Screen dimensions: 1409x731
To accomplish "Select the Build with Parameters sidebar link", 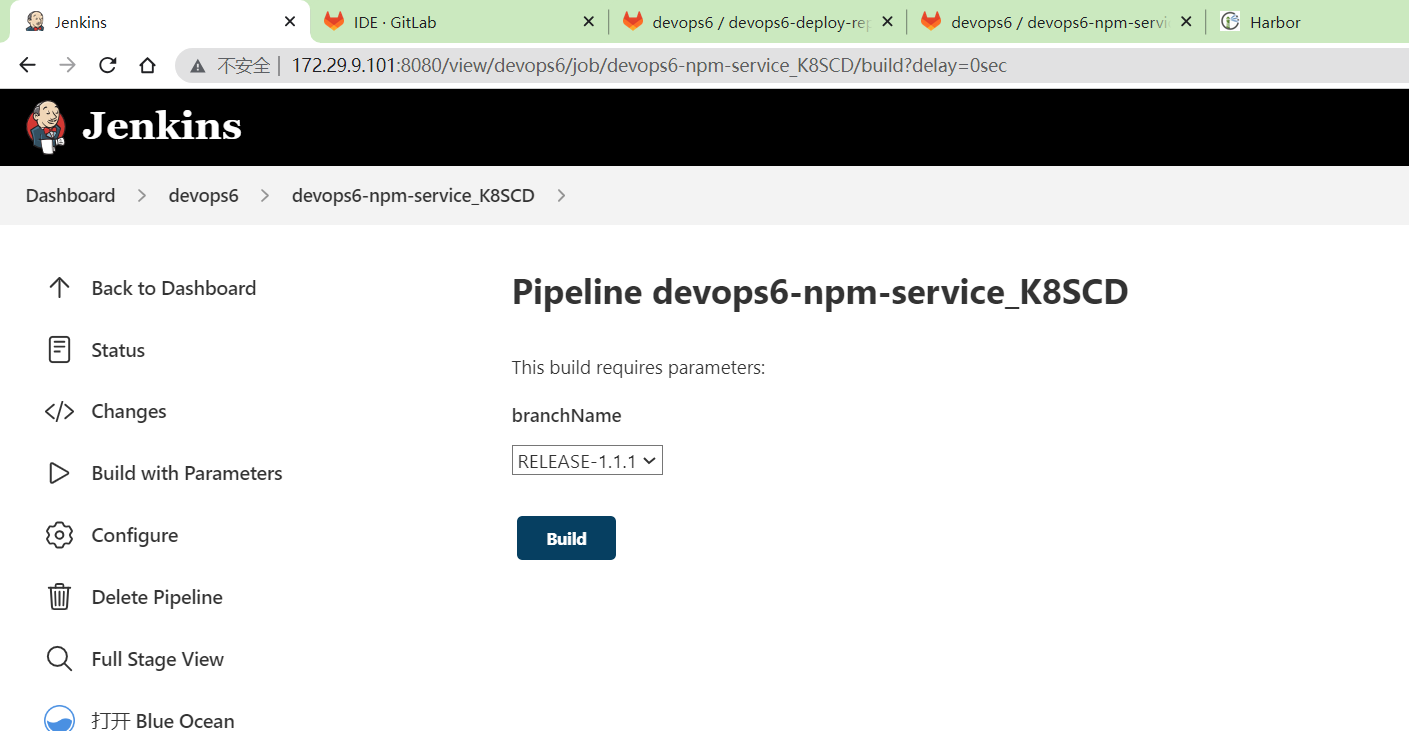I will 187,473.
